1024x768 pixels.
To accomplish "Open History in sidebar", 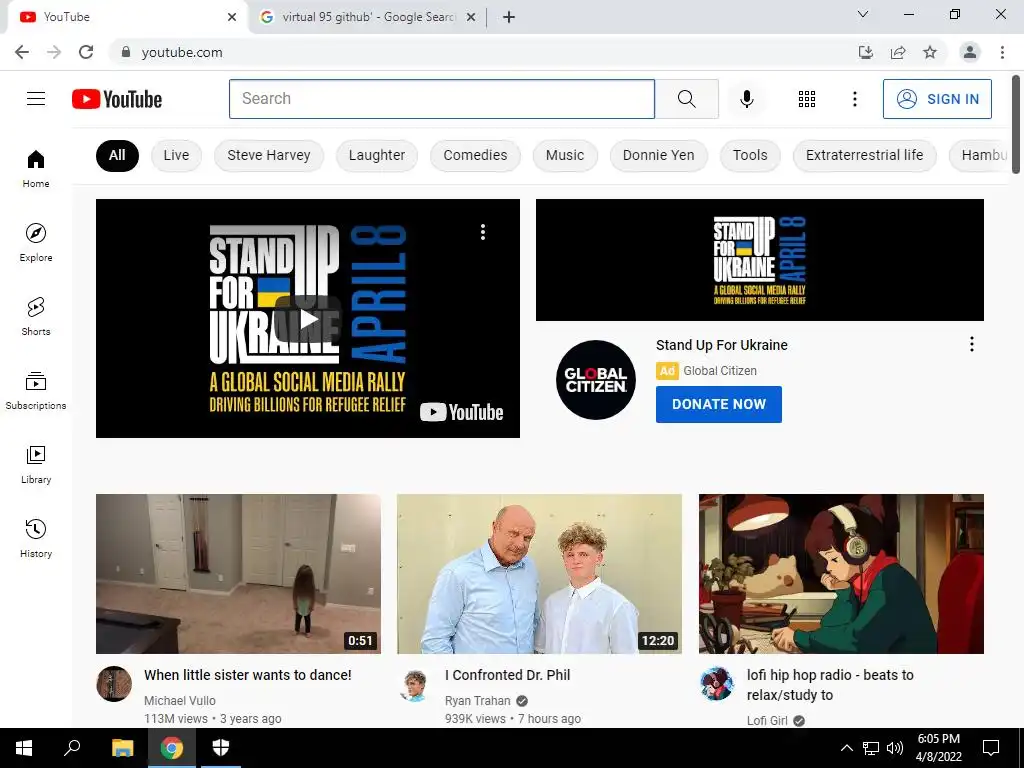I will (x=36, y=538).
